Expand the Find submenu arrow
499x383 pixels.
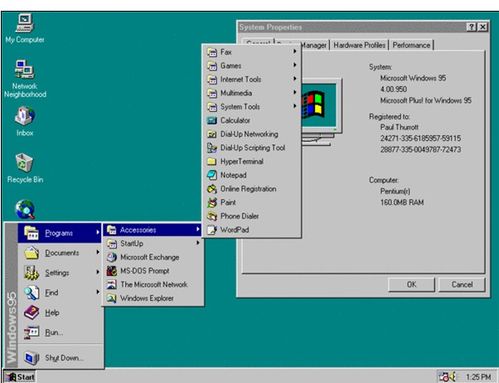[x=98, y=292]
